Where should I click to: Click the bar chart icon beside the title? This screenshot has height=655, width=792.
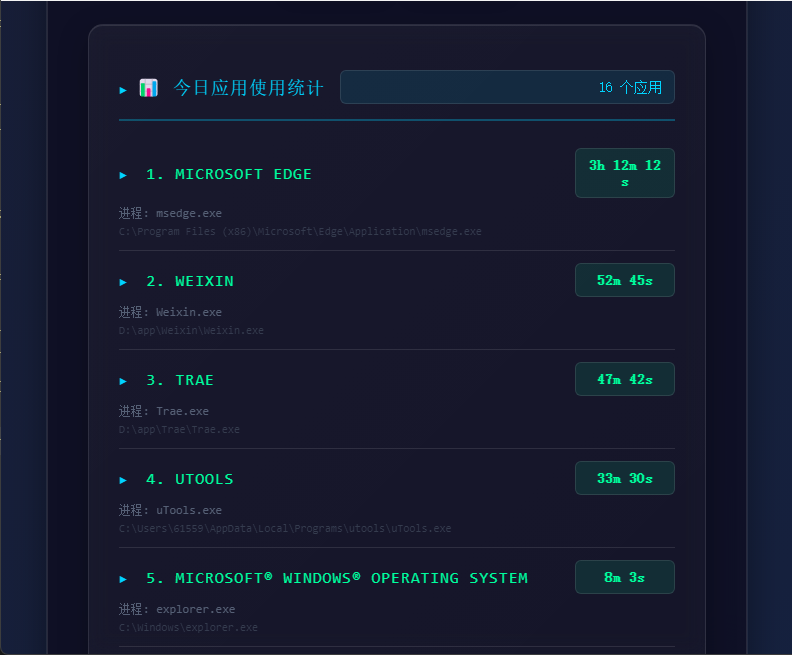tap(148, 88)
